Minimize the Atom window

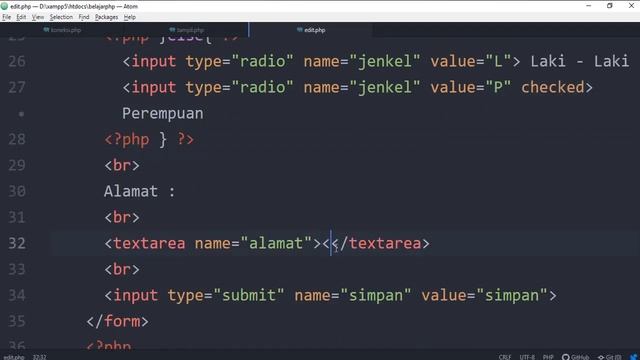click(588, 6)
